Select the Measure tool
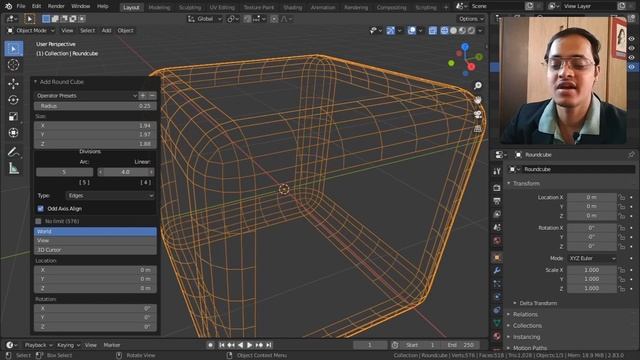 pos(13,168)
